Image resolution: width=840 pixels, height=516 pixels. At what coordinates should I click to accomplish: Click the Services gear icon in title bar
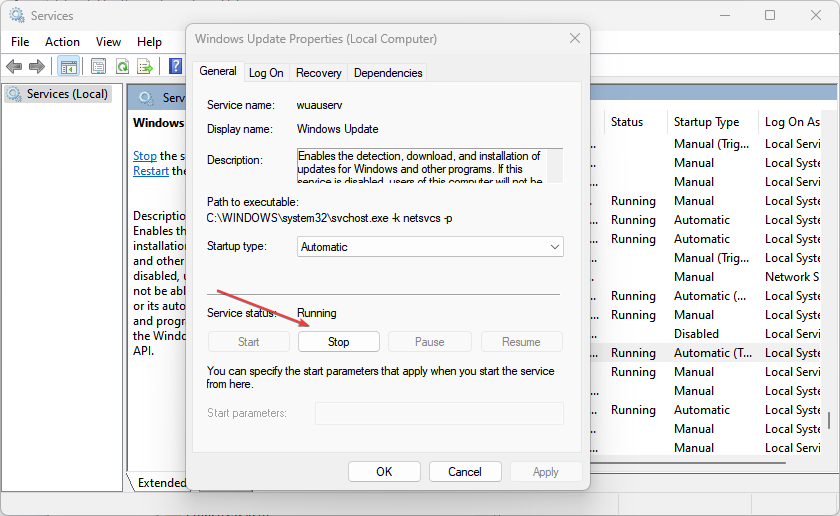tap(17, 16)
